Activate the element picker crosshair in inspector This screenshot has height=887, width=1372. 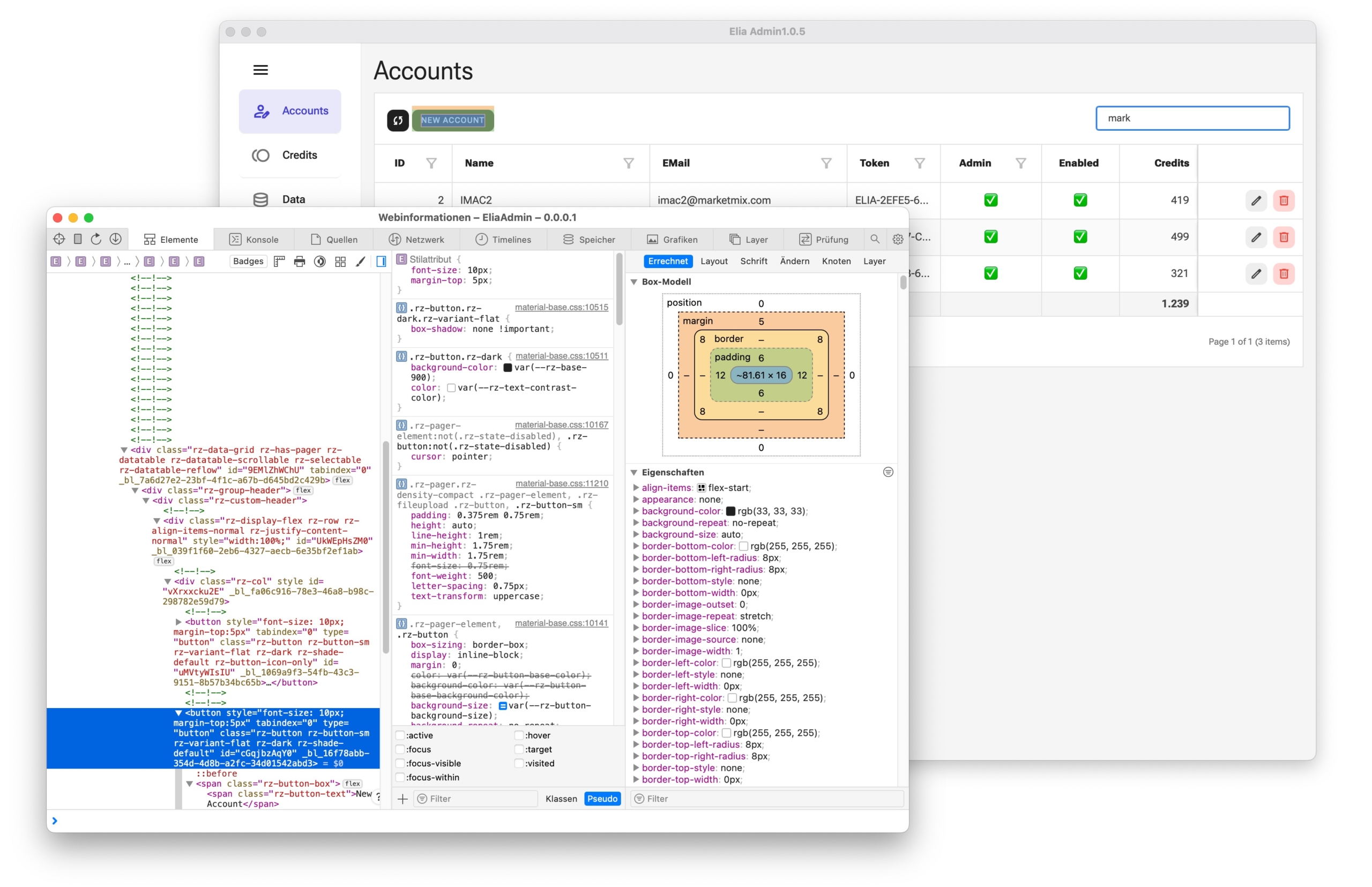(59, 239)
